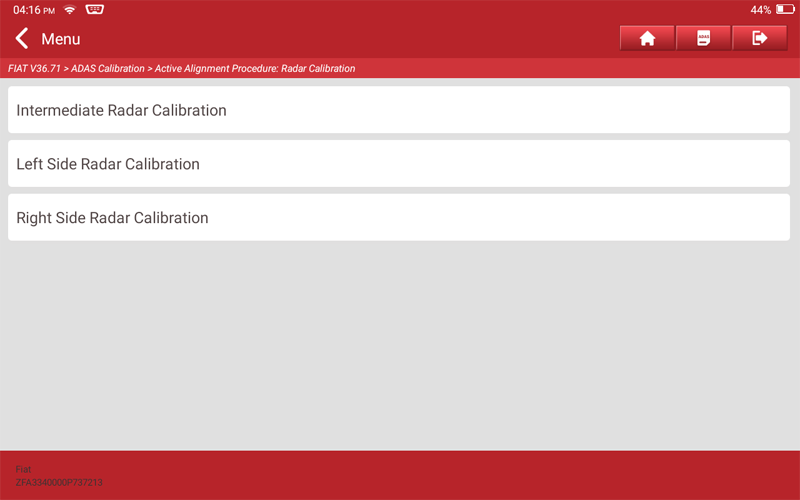The width and height of the screenshot is (800, 500).
Task: Tap the VCI connector status icon
Action: pos(95,10)
